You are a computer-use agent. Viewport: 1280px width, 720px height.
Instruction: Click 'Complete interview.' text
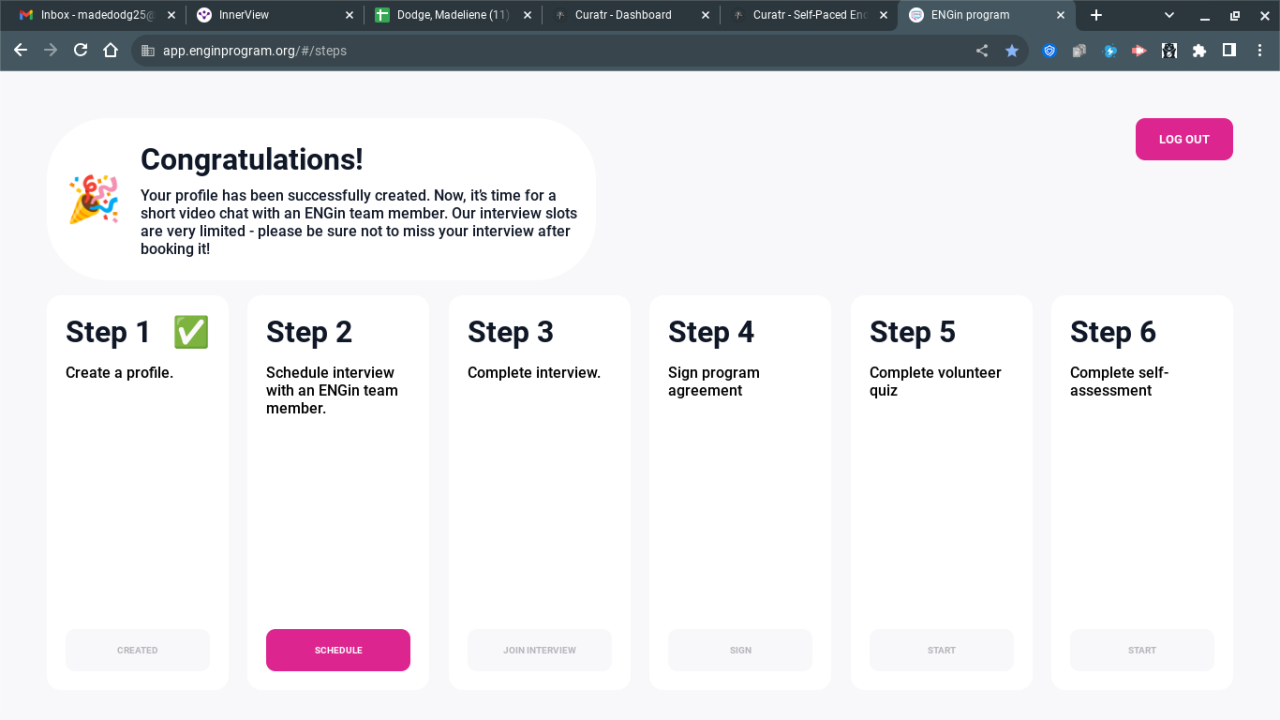coord(534,373)
